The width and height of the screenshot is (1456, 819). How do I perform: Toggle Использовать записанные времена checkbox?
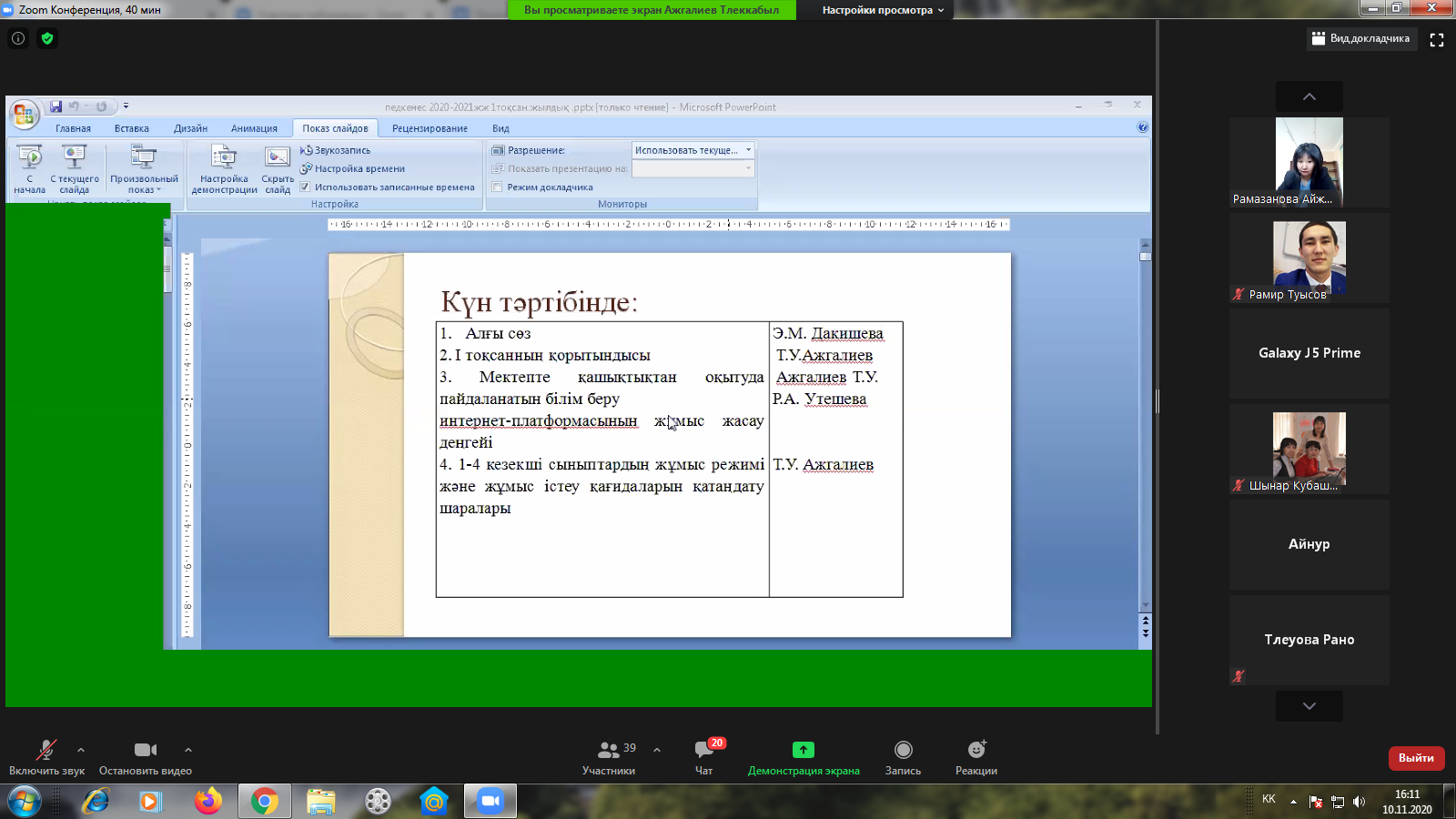pyautogui.click(x=306, y=187)
